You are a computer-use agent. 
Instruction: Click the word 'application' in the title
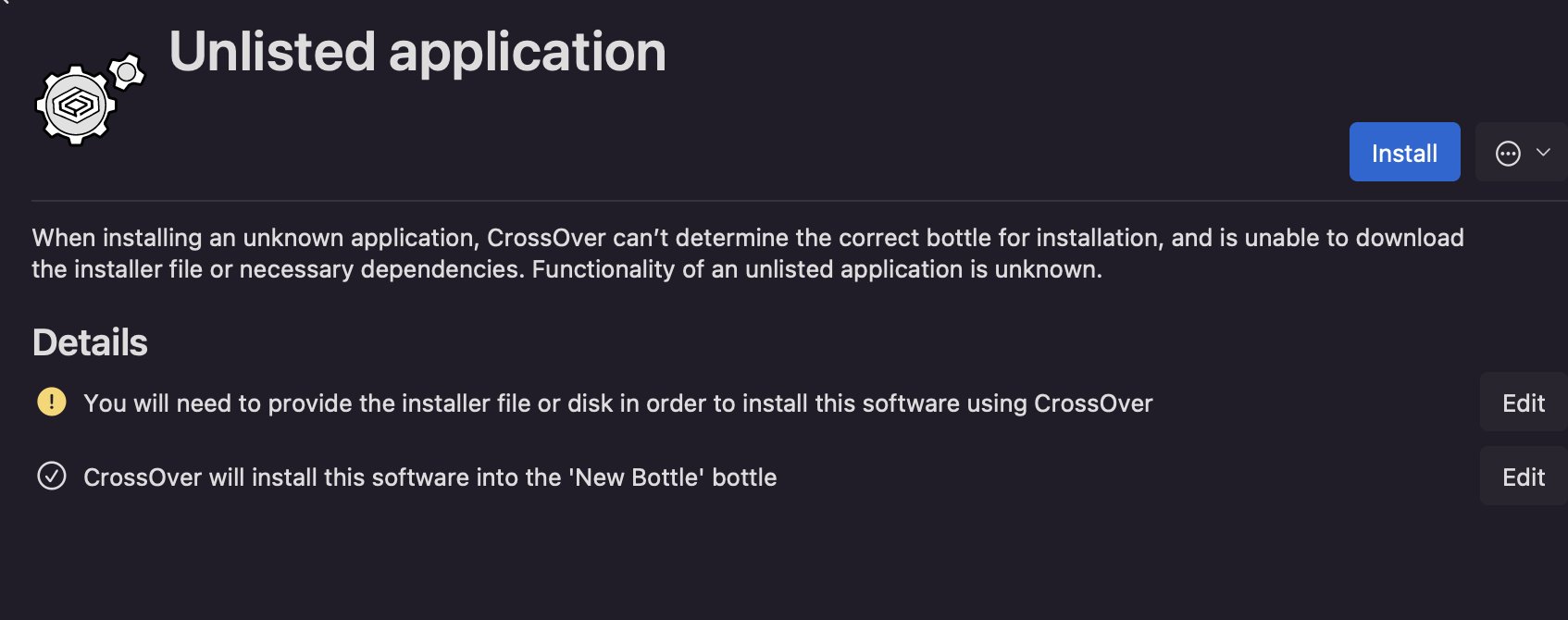[528, 52]
